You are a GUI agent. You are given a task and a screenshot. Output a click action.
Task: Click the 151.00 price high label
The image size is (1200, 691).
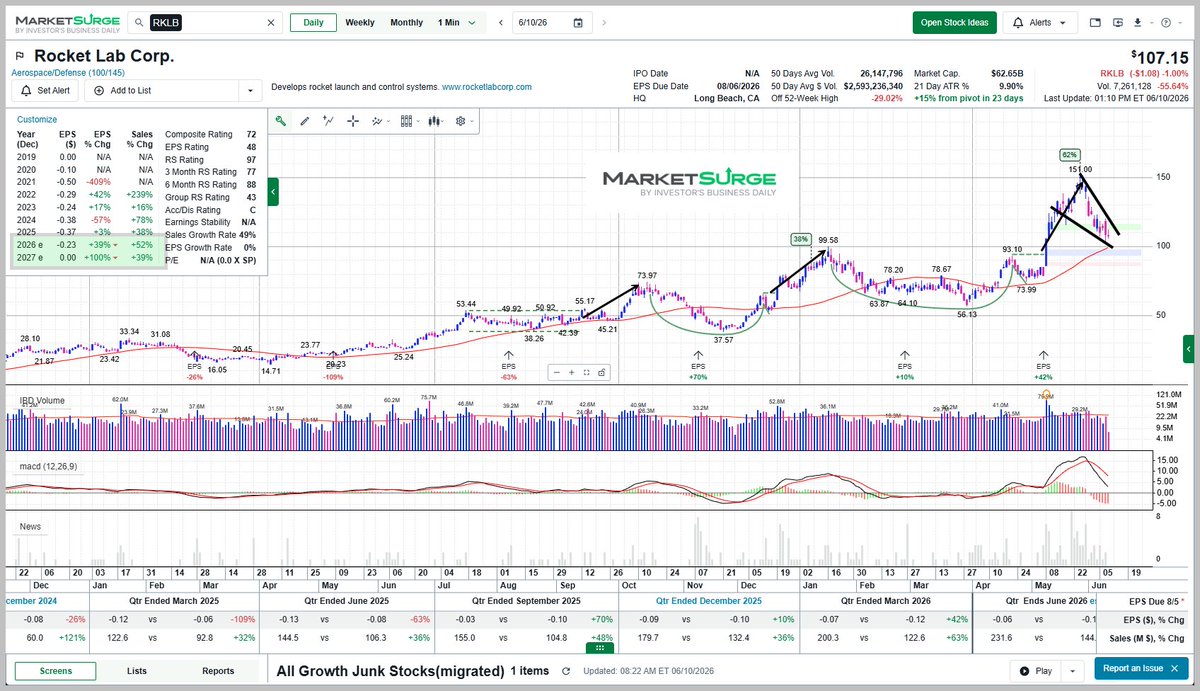pyautogui.click(x=1080, y=169)
